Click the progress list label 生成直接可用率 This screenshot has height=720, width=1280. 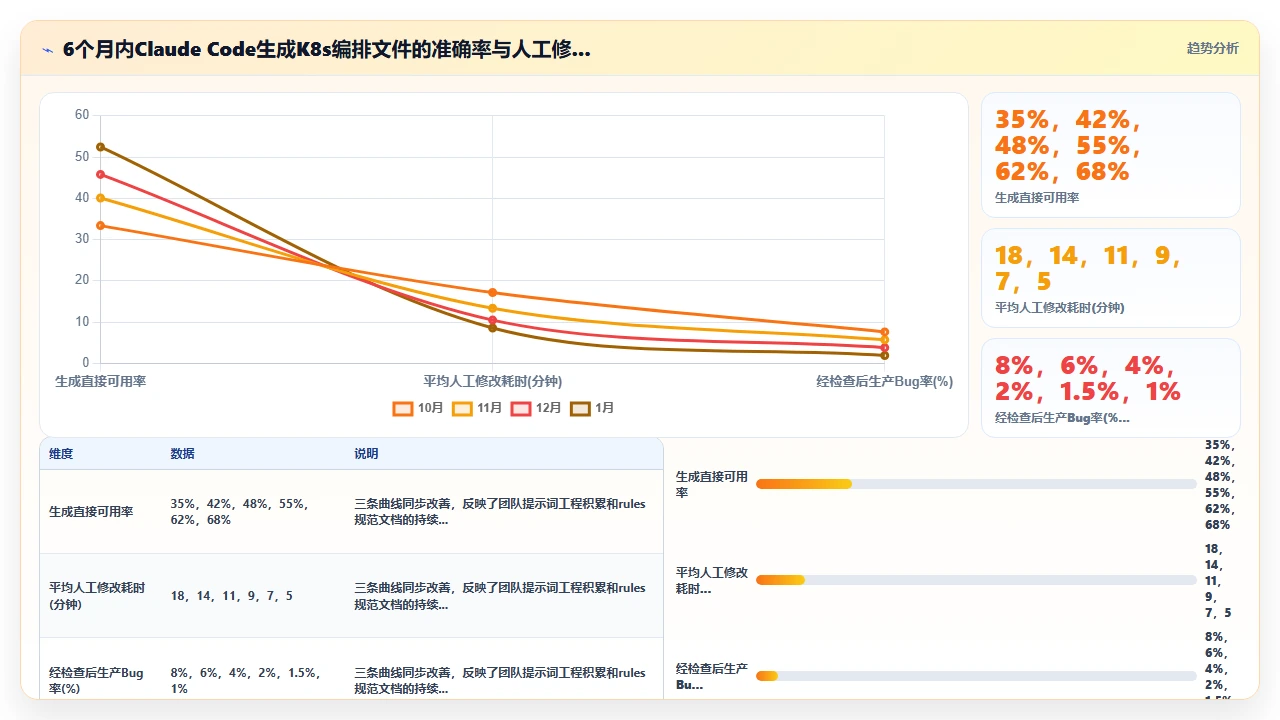coord(712,484)
